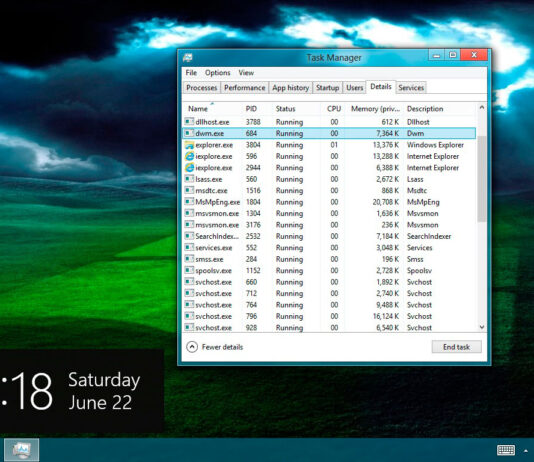Sort by the Memory (private) column header
The image size is (534, 462).
pyautogui.click(x=375, y=109)
